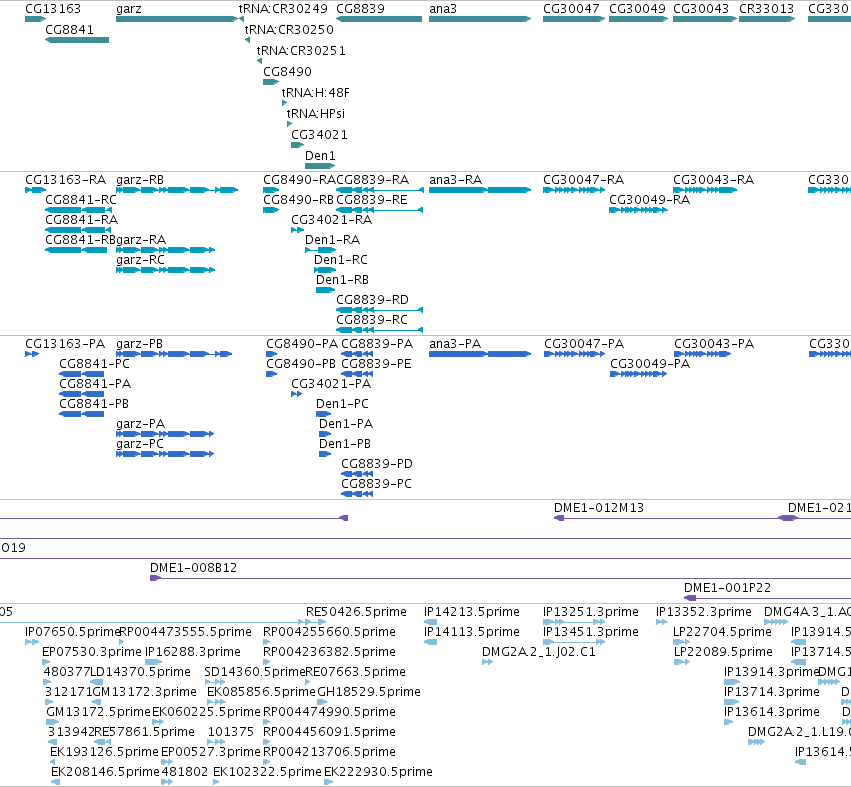Select the 'CG30049' gene label

coord(637,9)
